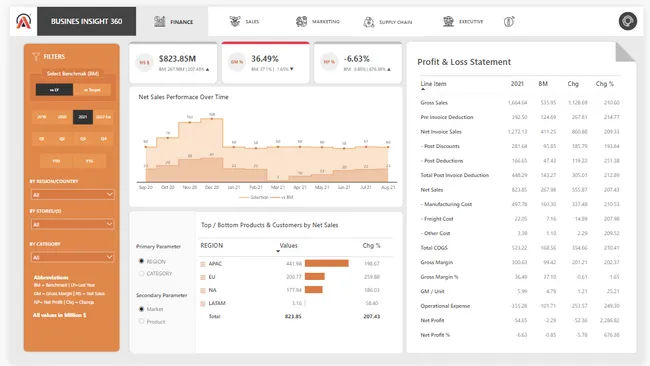Select CATEGORY as primary parameter

pyautogui.click(x=141, y=274)
